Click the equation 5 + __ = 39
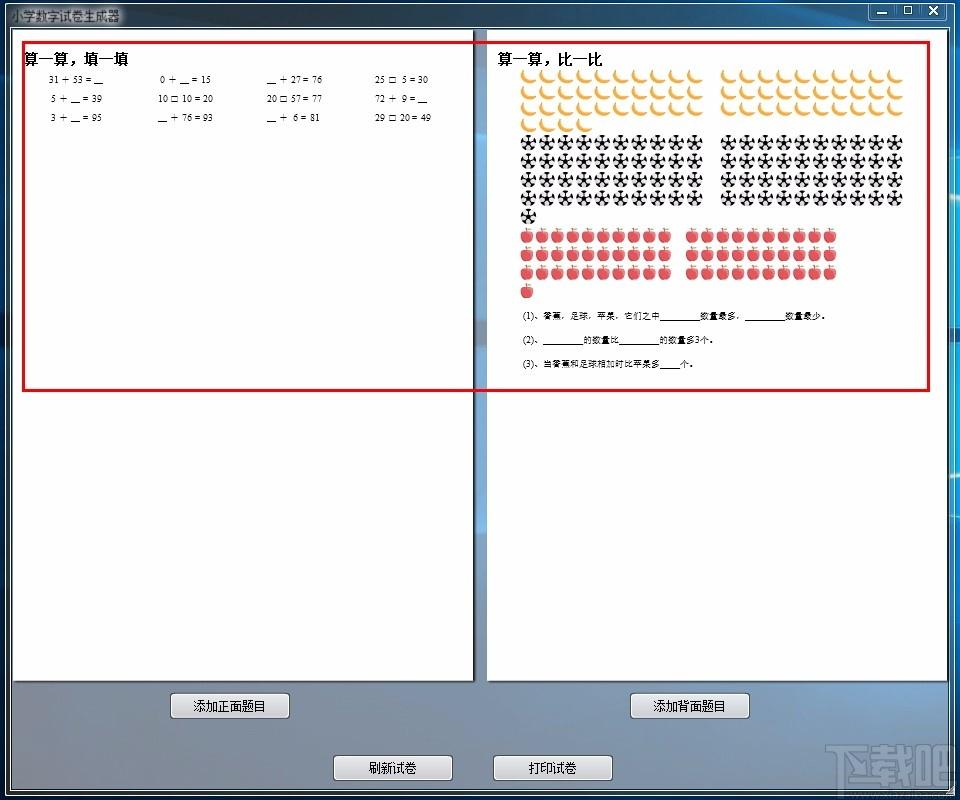This screenshot has height=800, width=960. pos(77,99)
